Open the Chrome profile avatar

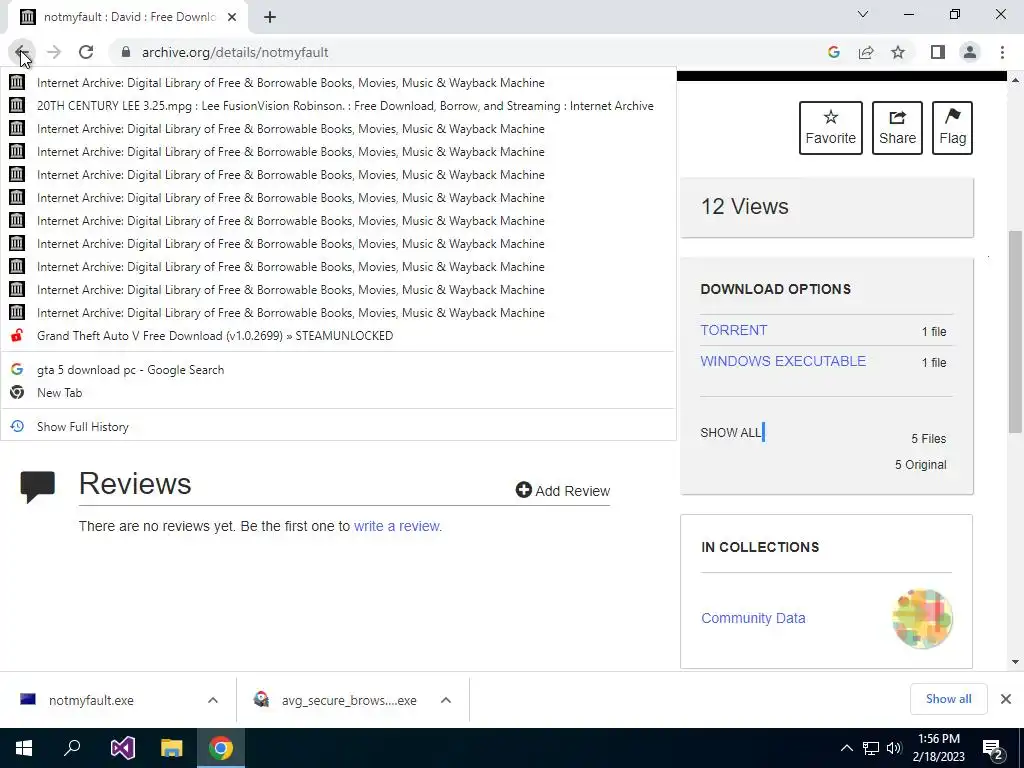(970, 52)
